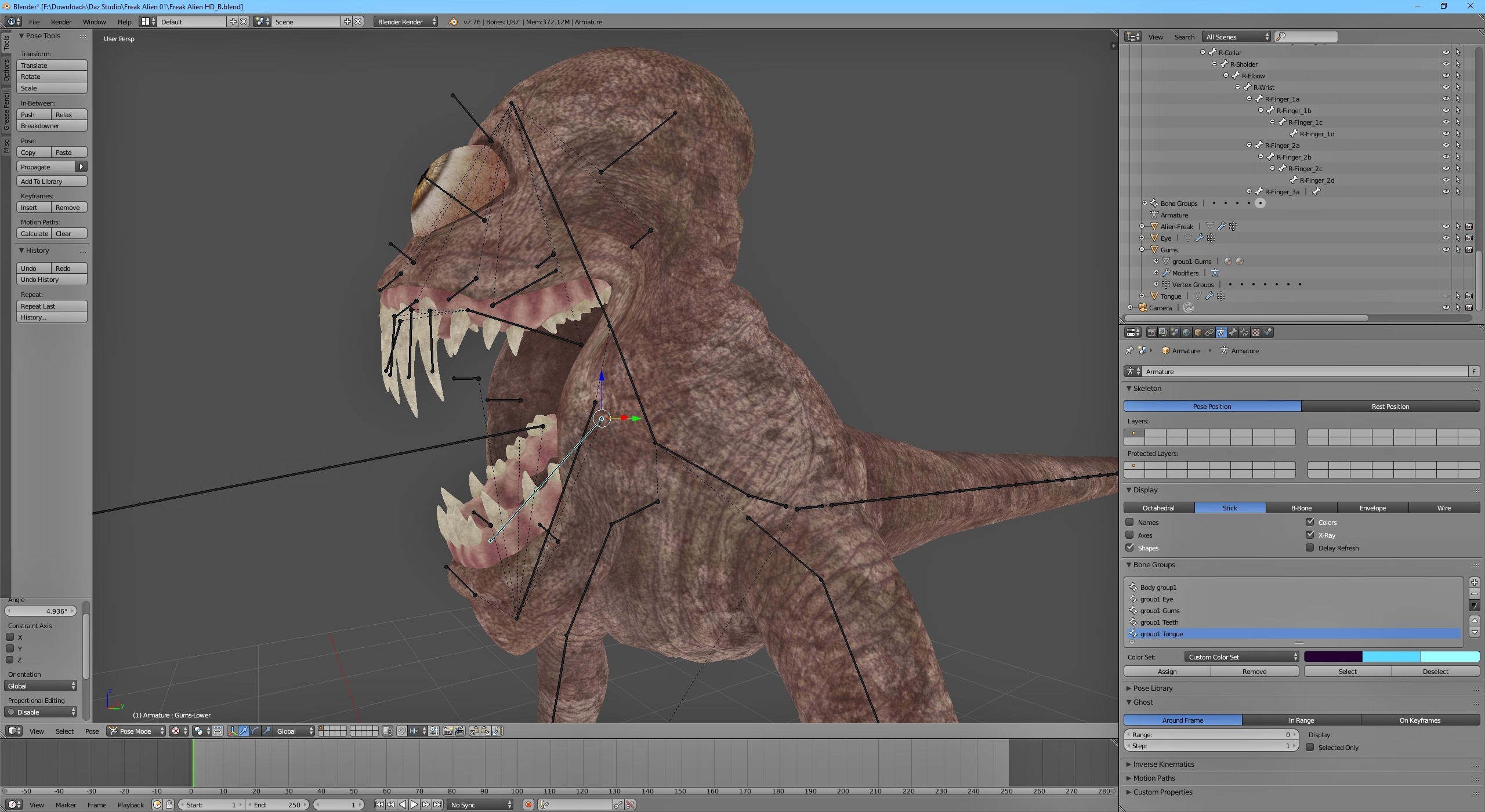This screenshot has width=1485, height=812.
Task: Copy the current pose to buffer icon
Action: pyautogui.click(x=475, y=731)
